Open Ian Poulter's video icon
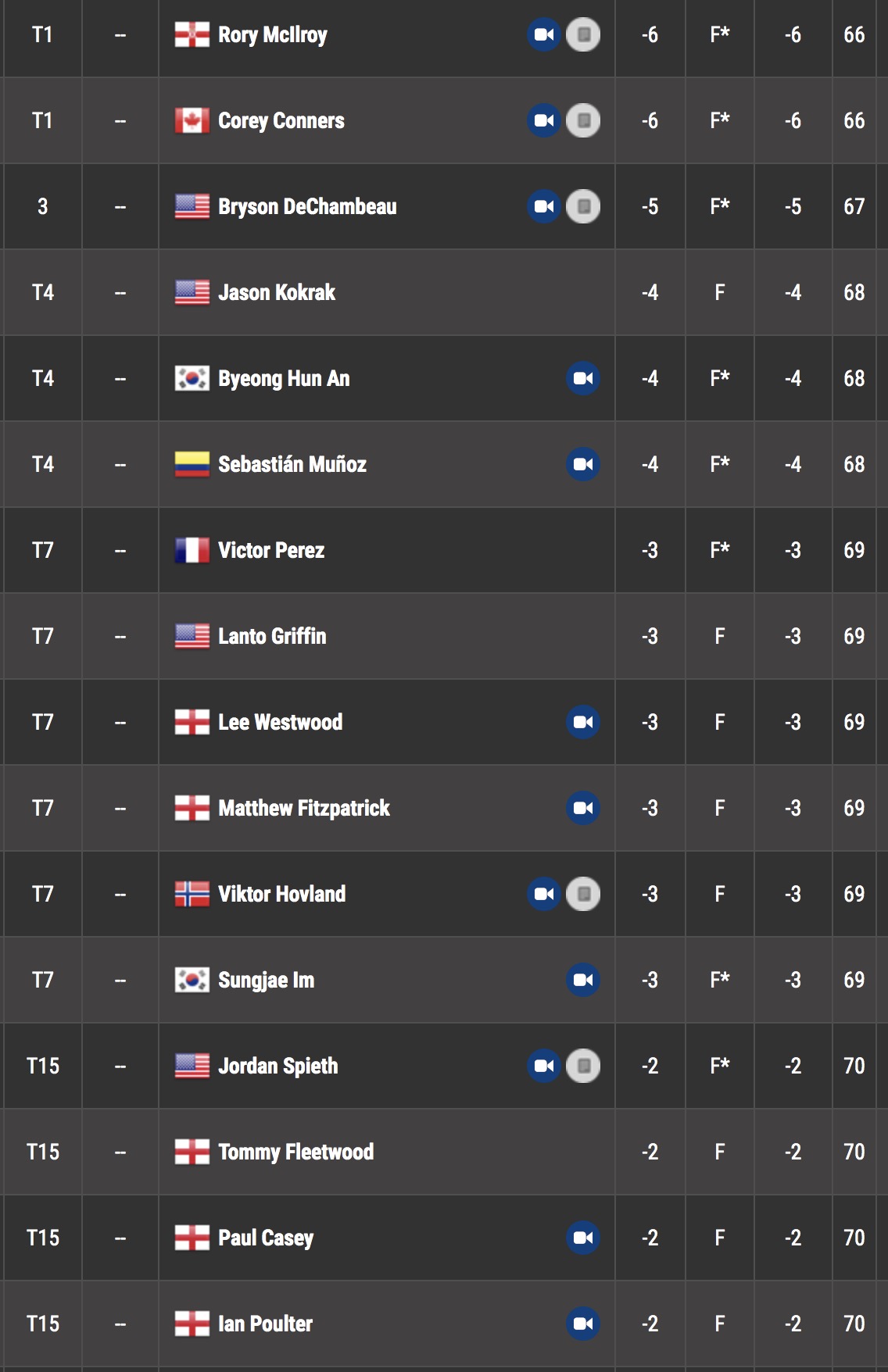Image resolution: width=888 pixels, height=1372 pixels. [583, 1324]
